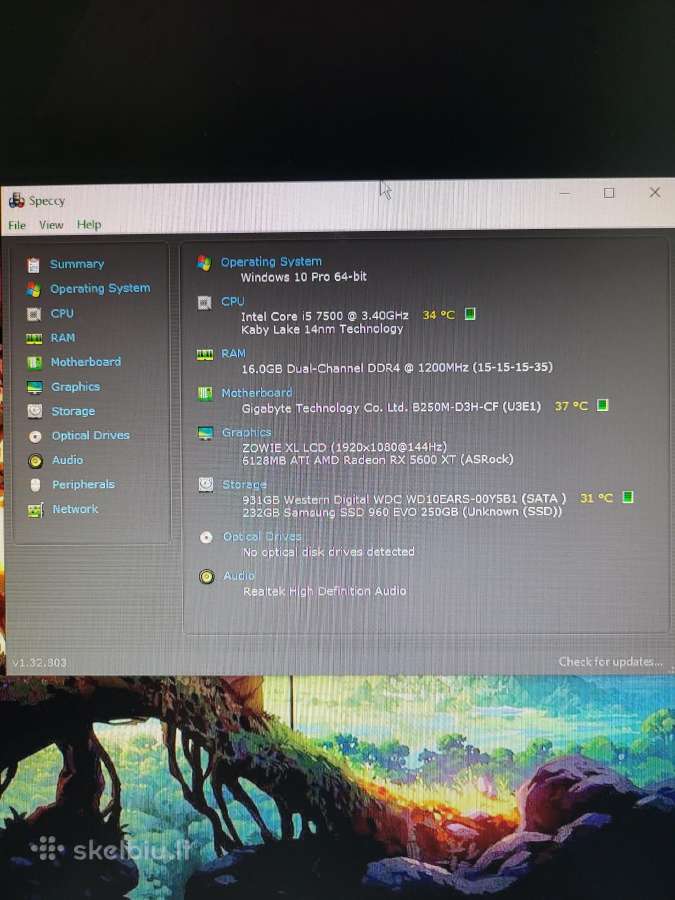Click the Samsung SSD 960 EVO line
Screen dimensions: 675x900
[402, 511]
